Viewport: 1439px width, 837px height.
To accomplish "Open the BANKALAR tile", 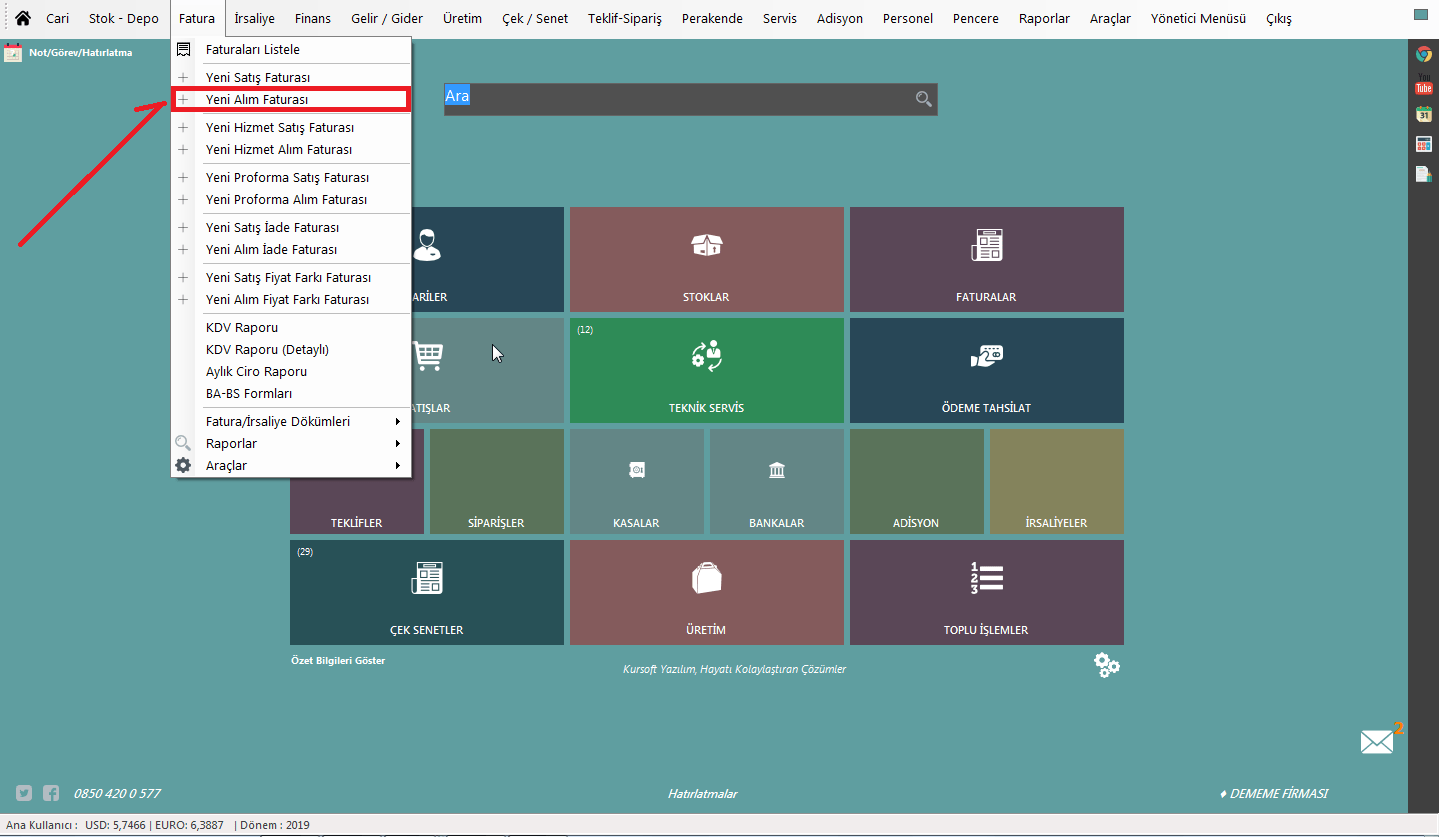I will point(777,481).
